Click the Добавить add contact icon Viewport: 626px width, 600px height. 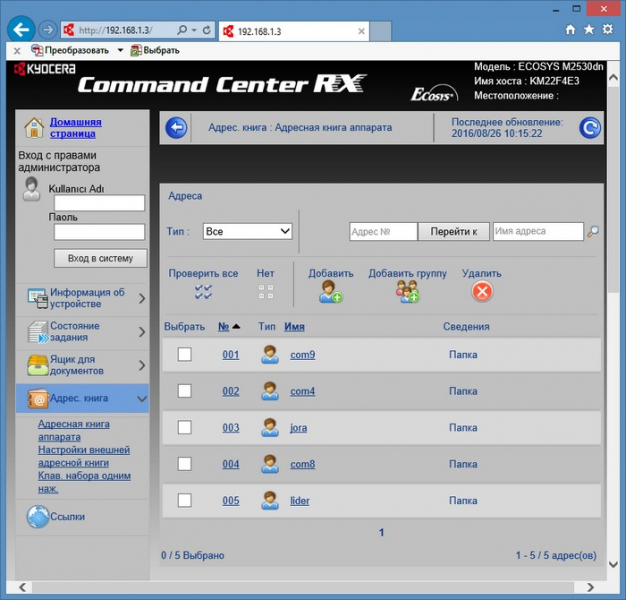(330, 291)
